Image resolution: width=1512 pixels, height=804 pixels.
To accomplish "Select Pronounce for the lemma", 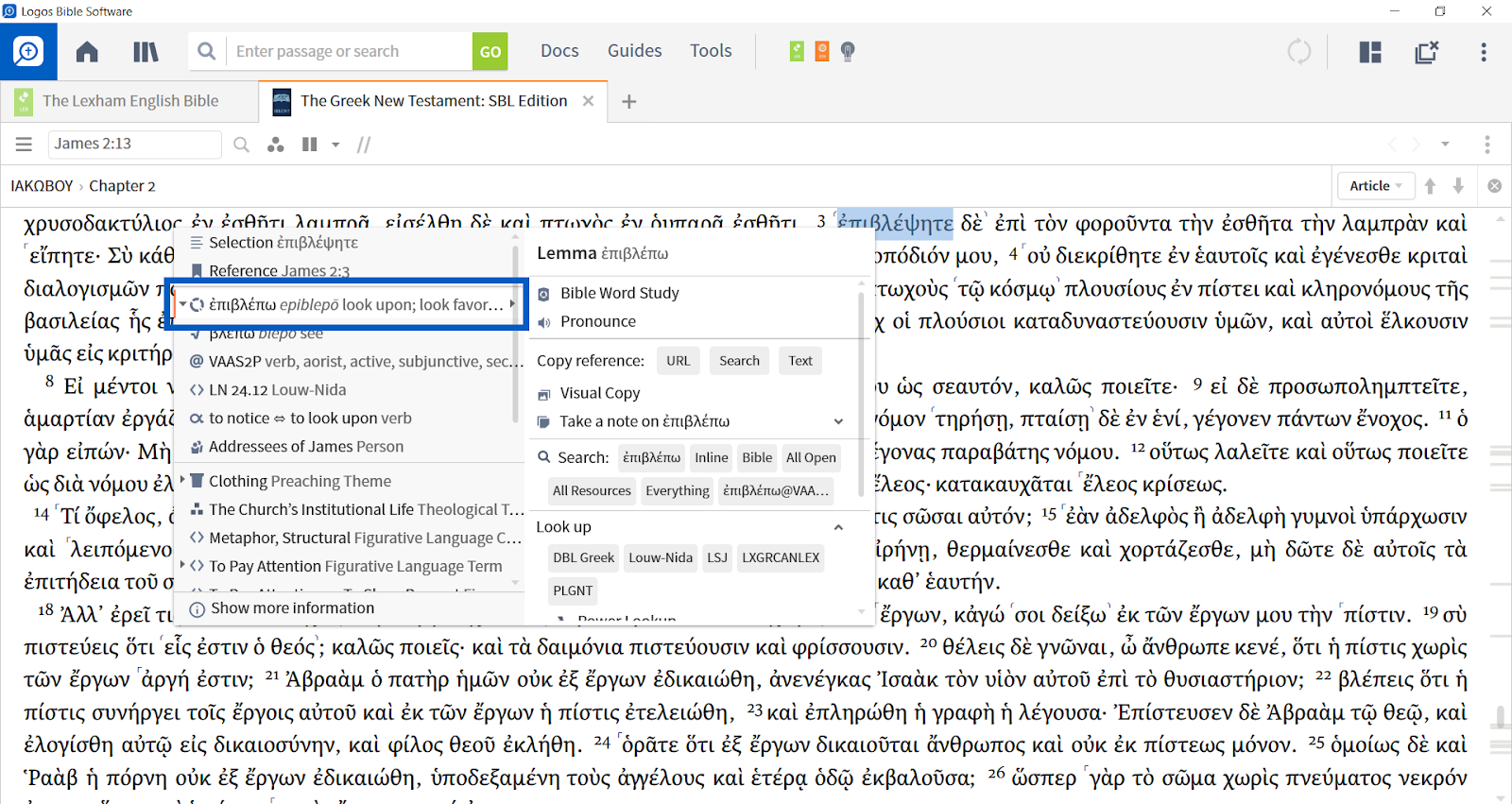I will point(597,322).
